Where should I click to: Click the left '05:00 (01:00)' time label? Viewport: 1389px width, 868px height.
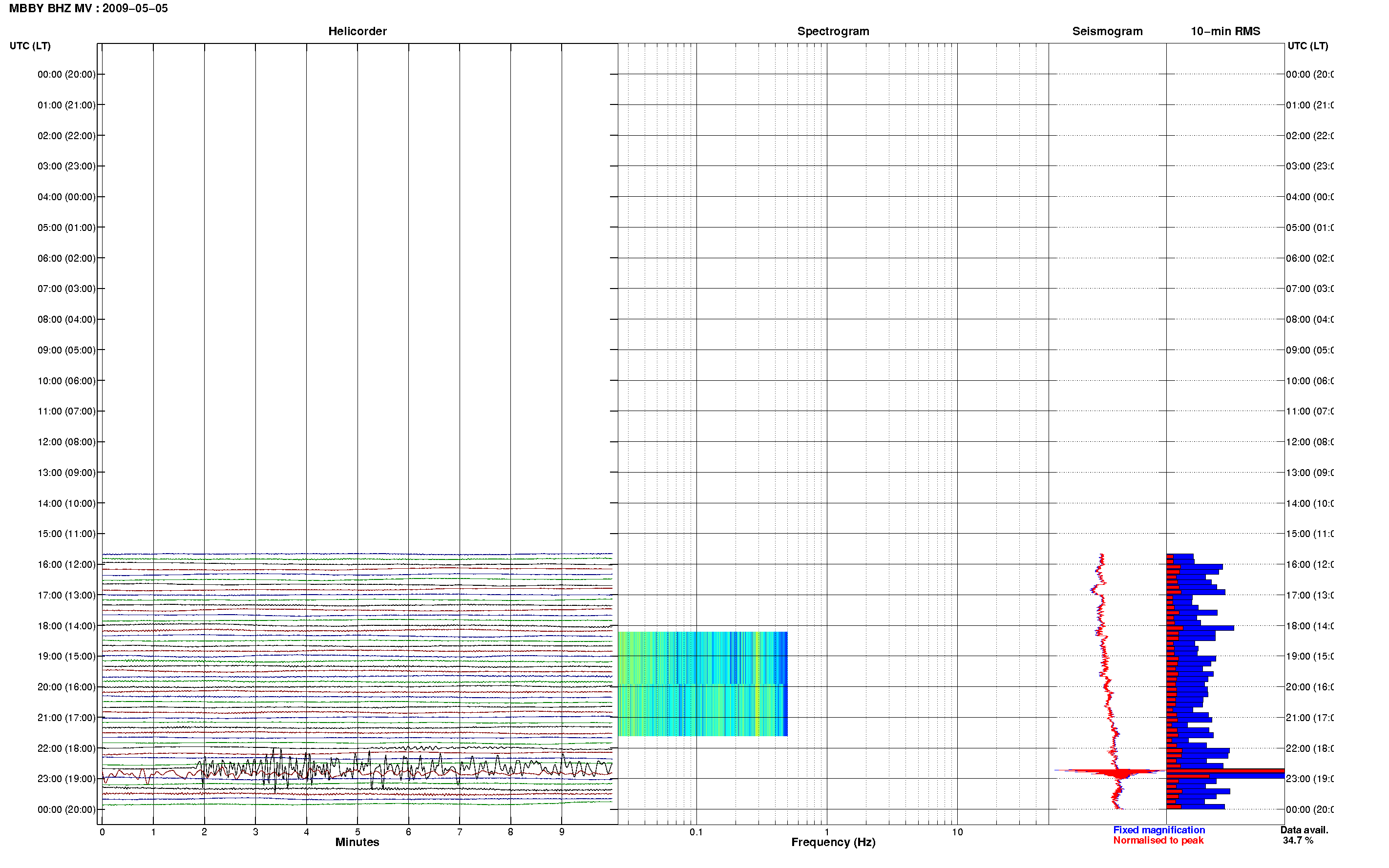(x=66, y=227)
